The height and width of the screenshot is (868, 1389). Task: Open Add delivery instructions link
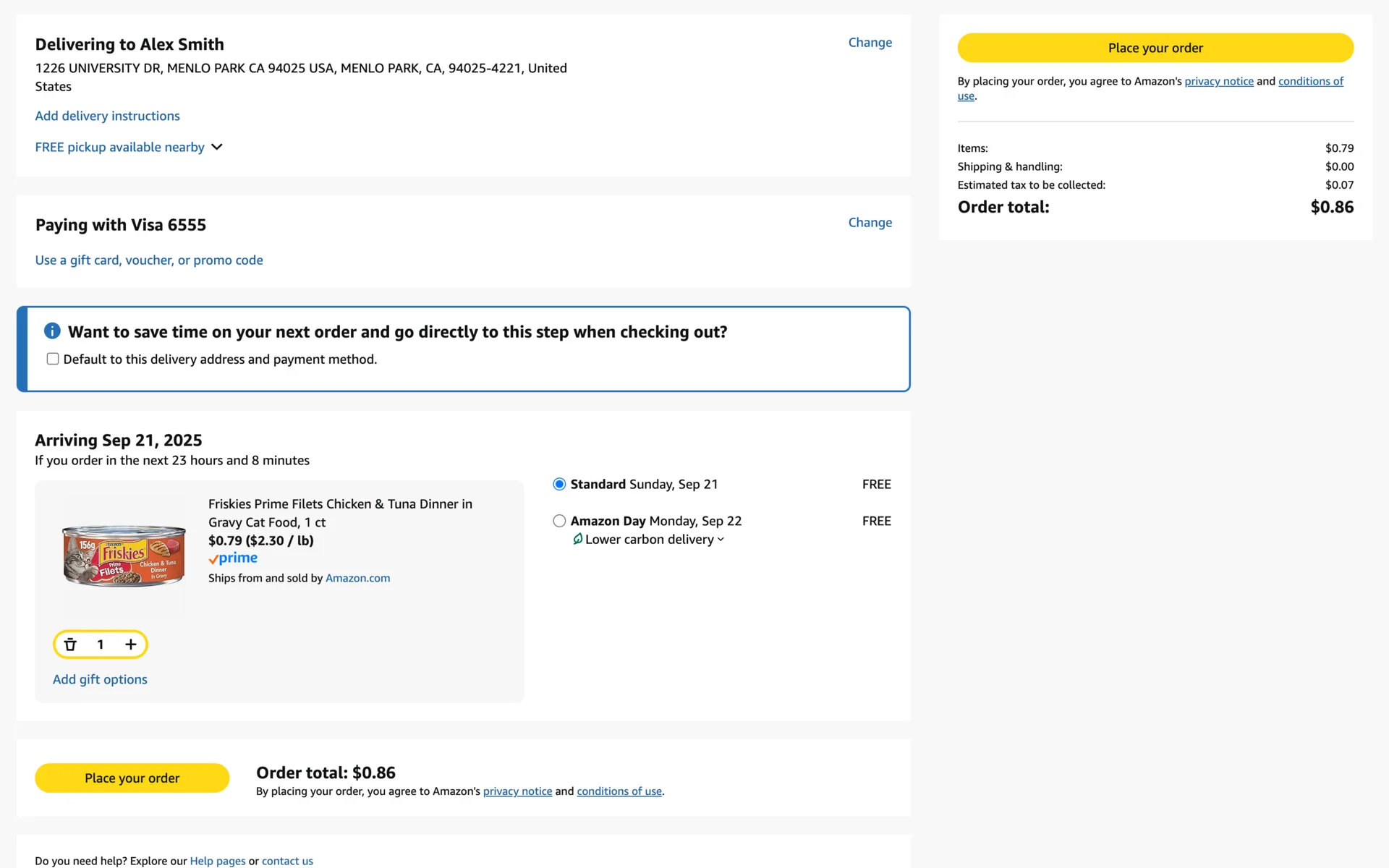107,116
